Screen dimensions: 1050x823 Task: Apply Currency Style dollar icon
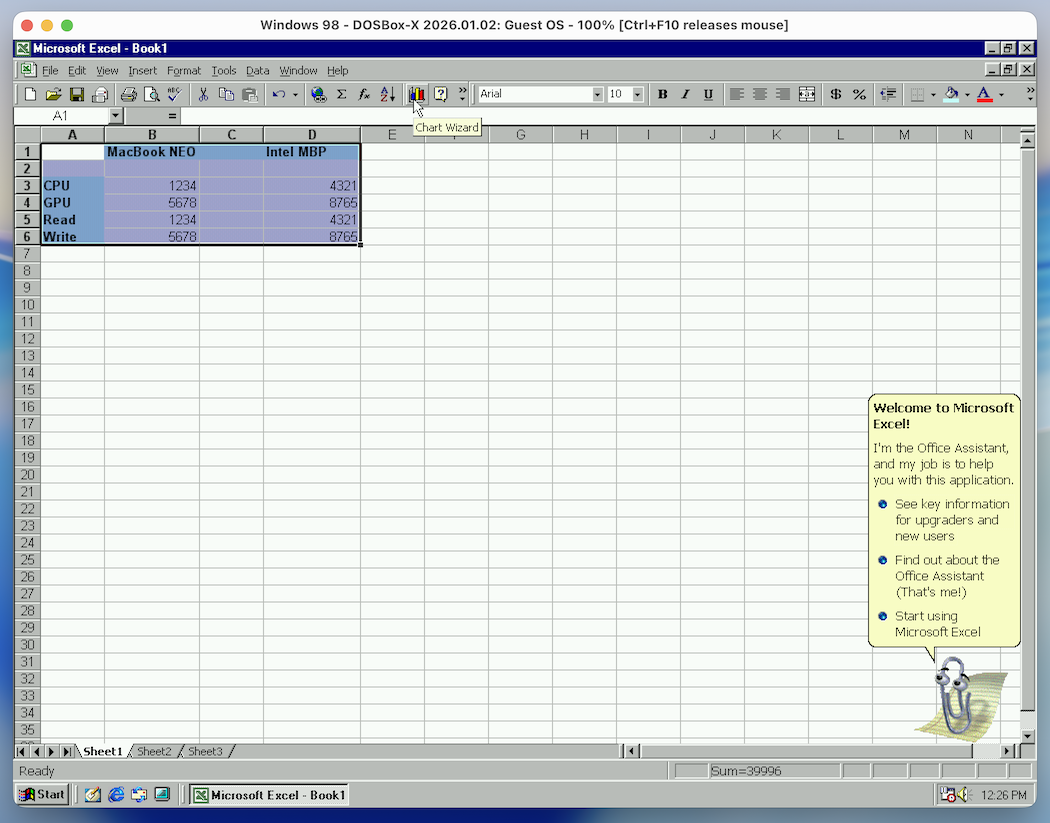[836, 94]
